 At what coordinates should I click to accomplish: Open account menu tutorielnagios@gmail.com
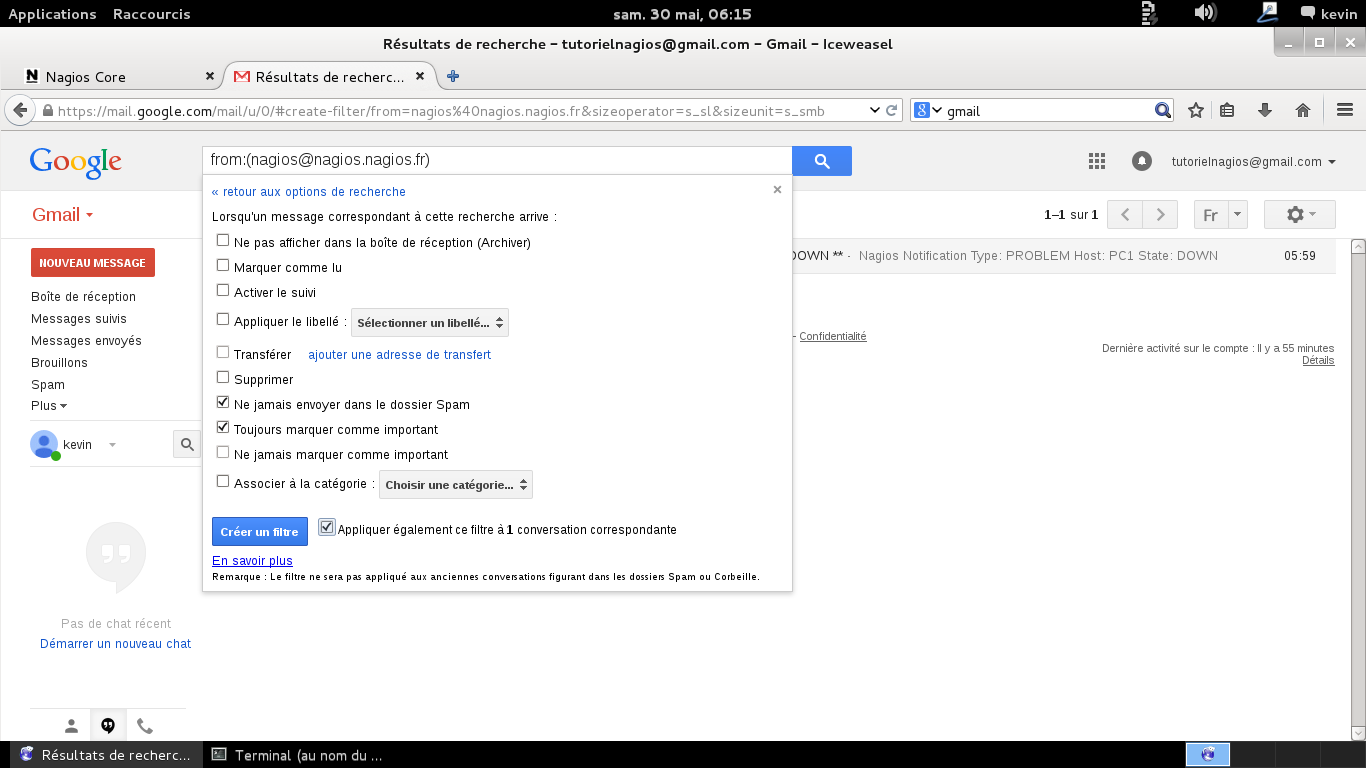(1254, 162)
